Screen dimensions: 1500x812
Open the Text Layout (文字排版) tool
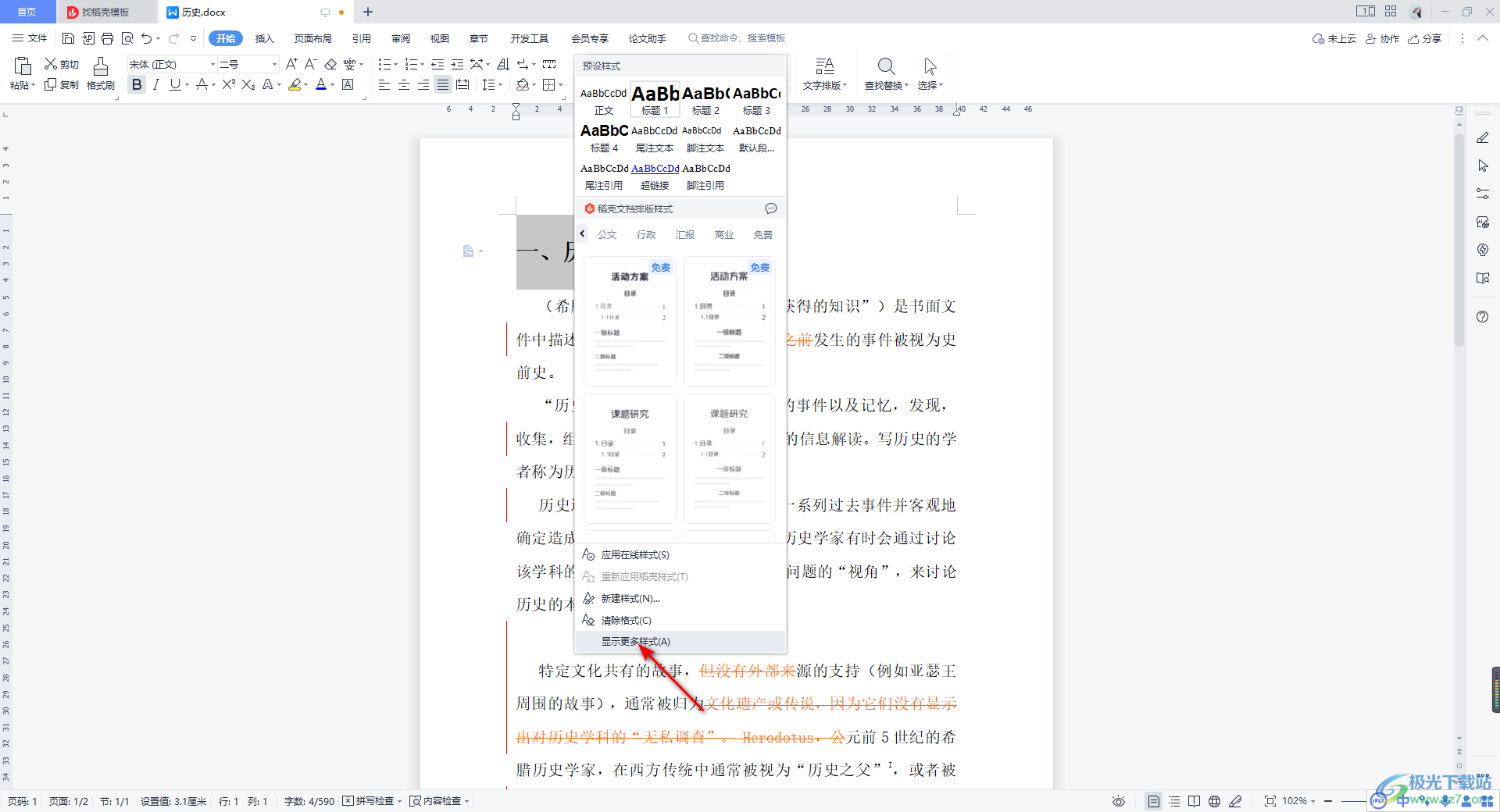point(825,74)
